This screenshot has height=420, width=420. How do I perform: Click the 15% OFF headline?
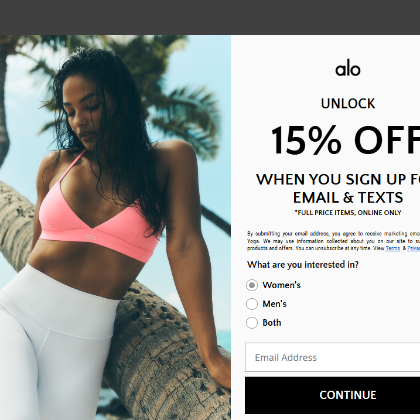click(345, 141)
